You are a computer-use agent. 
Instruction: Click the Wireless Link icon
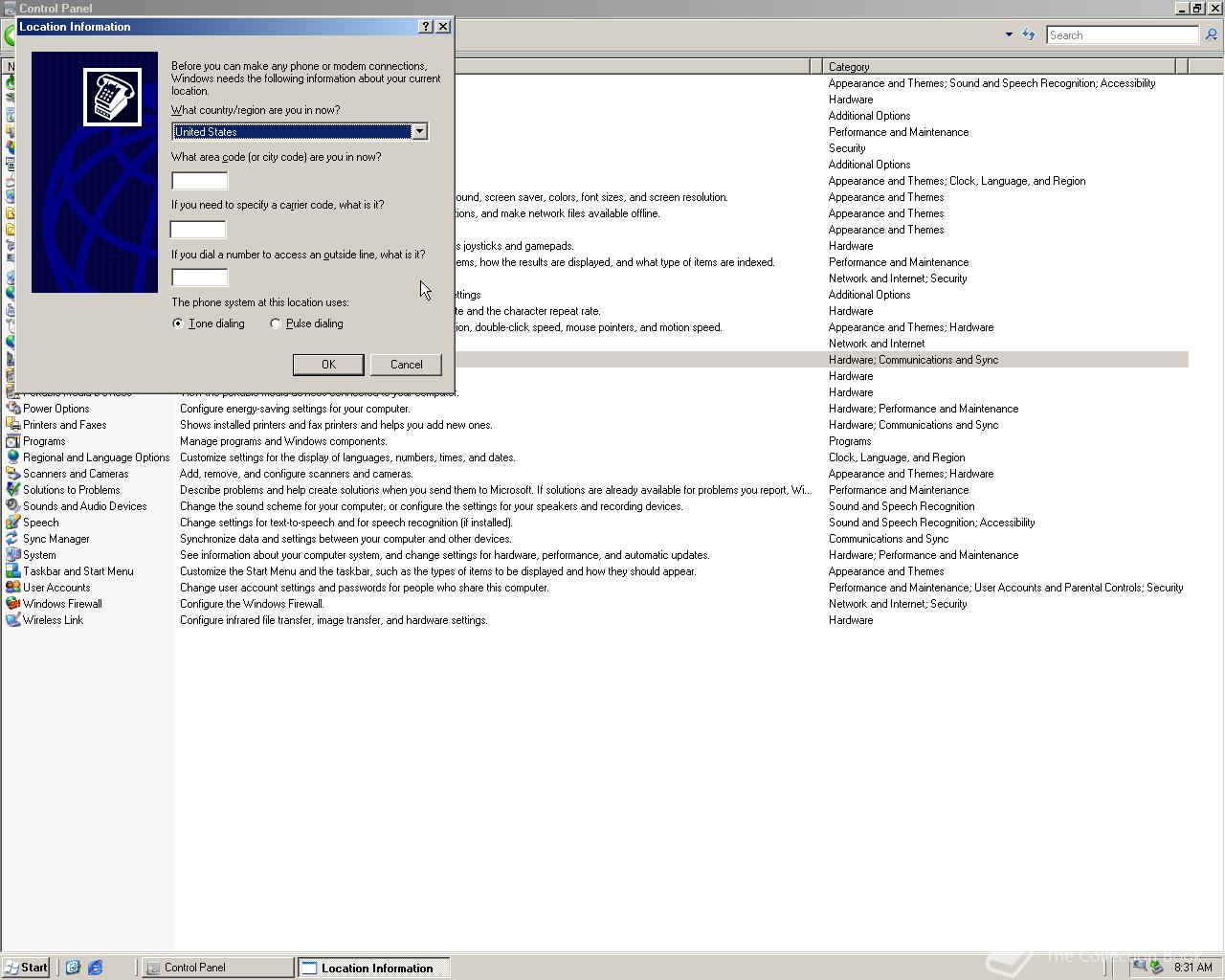click(12, 620)
